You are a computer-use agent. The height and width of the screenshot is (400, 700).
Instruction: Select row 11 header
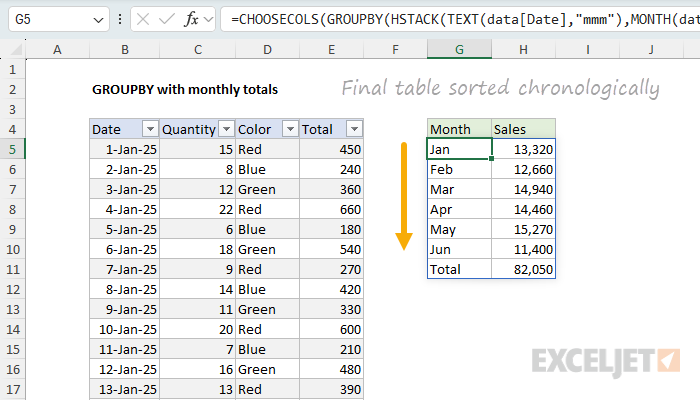pos(12,269)
